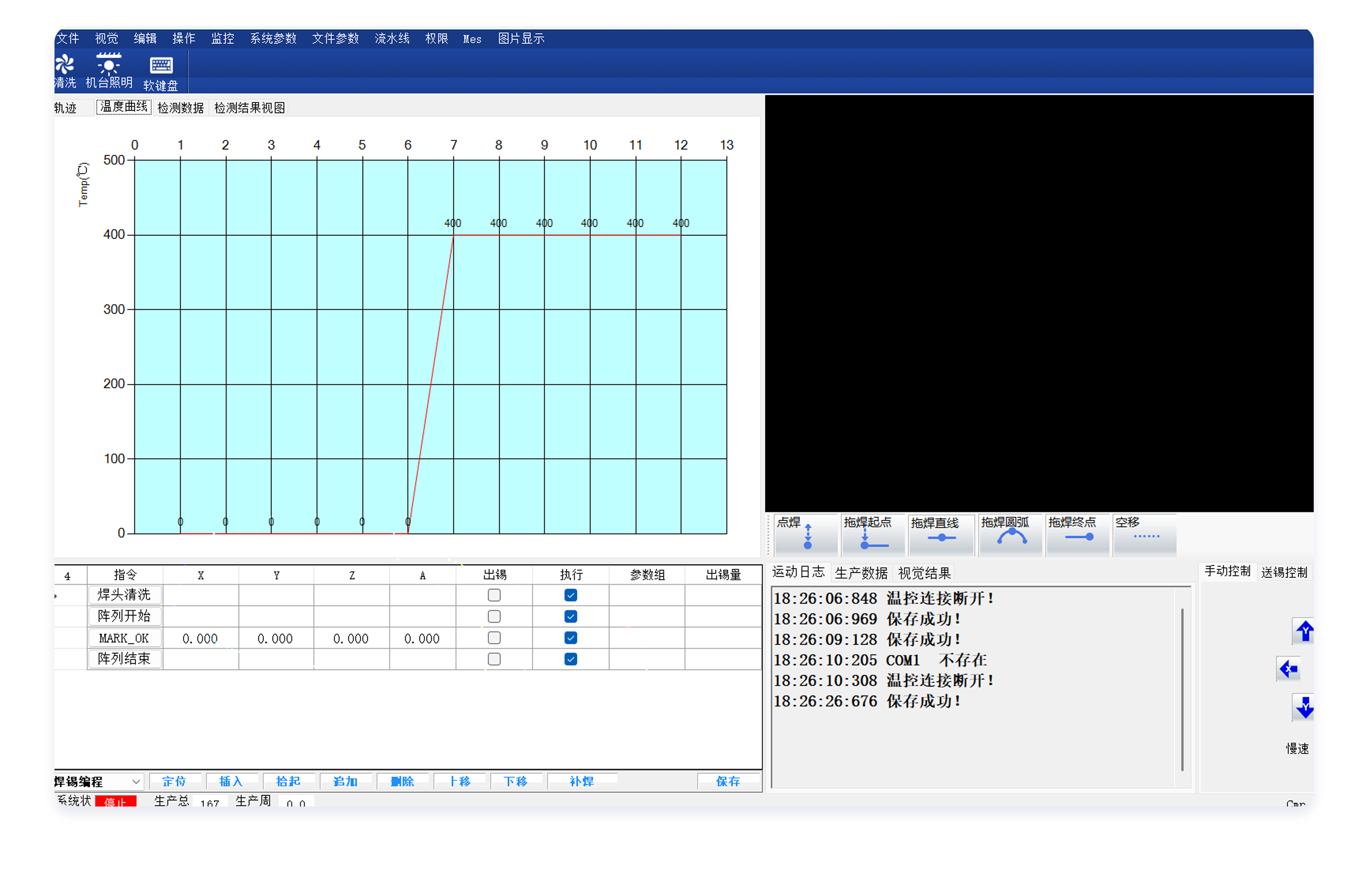Select the 空移 idle move tool
1372x893 pixels.
point(1144,535)
